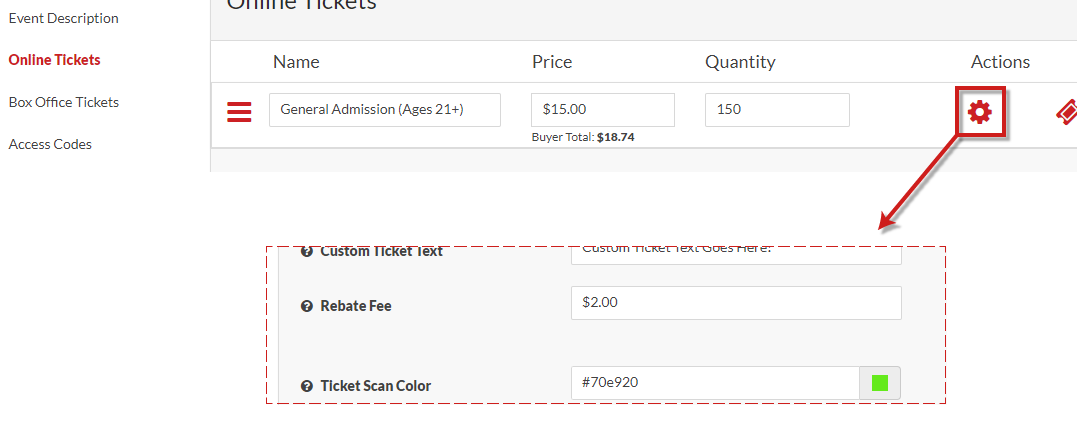Click the ticket Name field showing General Admission
This screenshot has height=432, width=1077.
(385, 110)
